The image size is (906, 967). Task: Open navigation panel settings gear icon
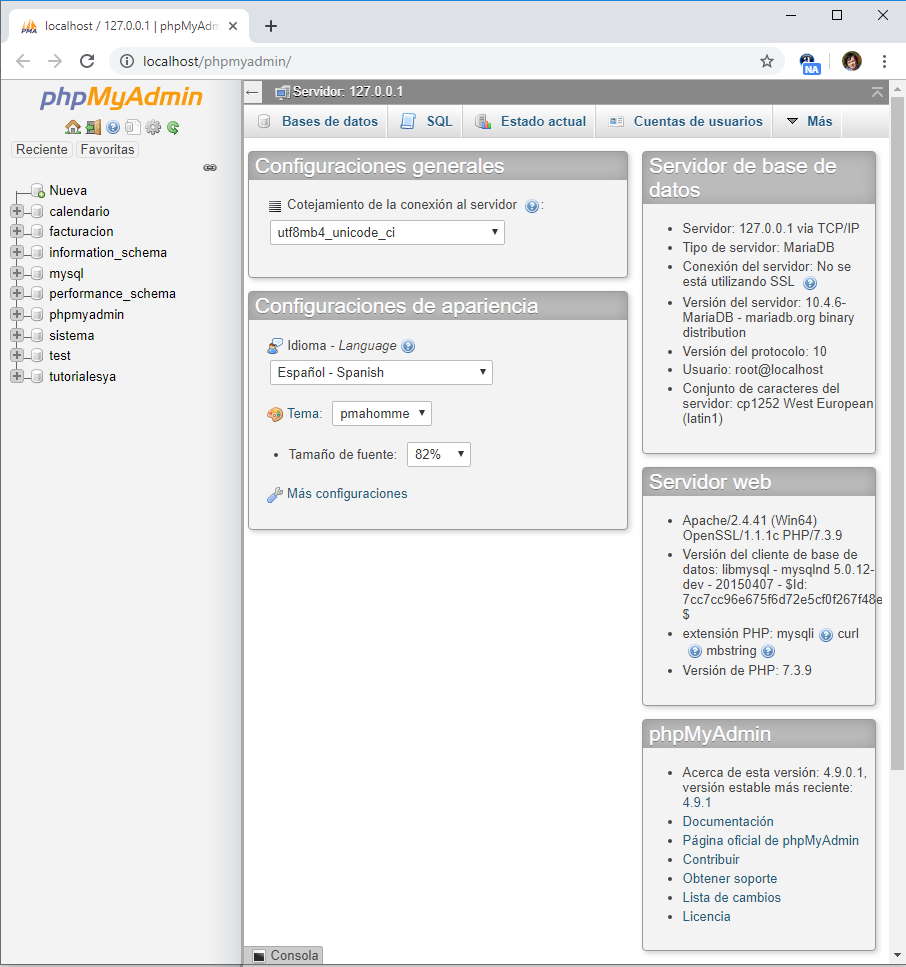[x=153, y=127]
